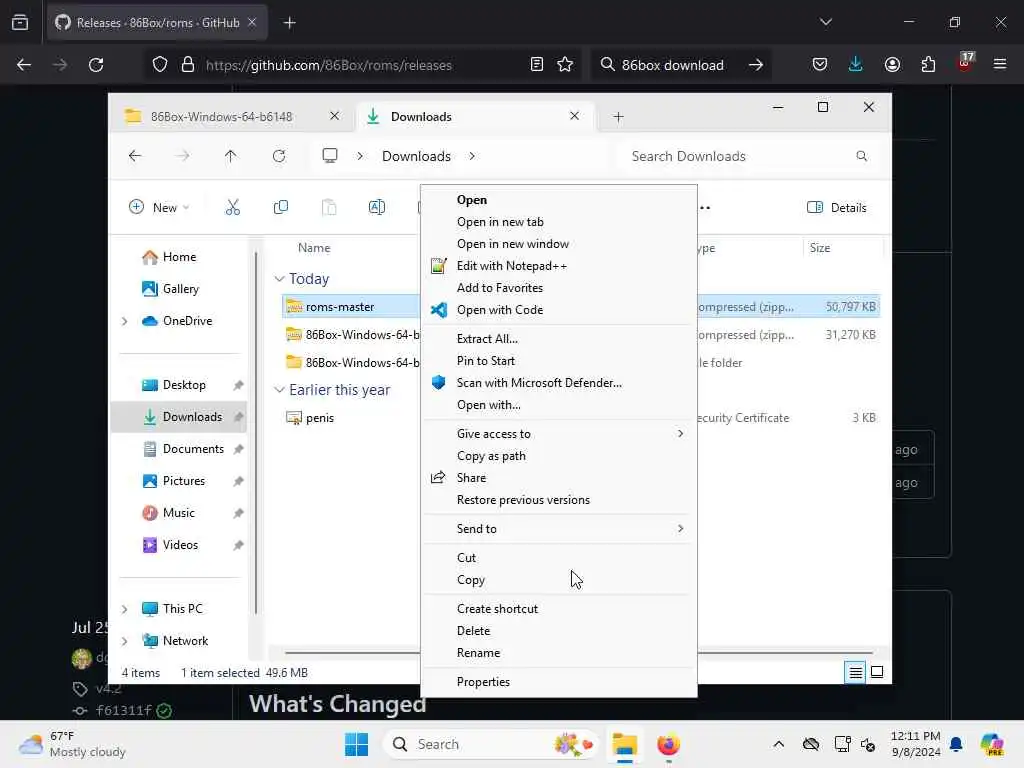The height and width of the screenshot is (768, 1024).
Task: Open Send to submenu
Action: [x=559, y=528]
